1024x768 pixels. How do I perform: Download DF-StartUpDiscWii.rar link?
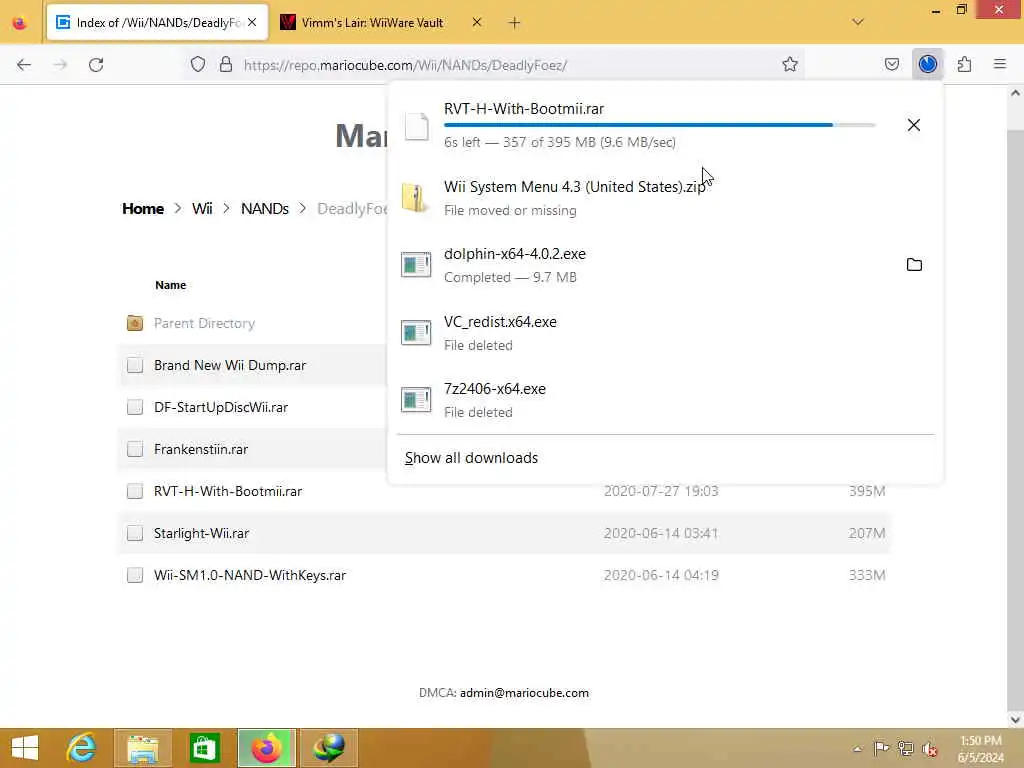coord(221,407)
